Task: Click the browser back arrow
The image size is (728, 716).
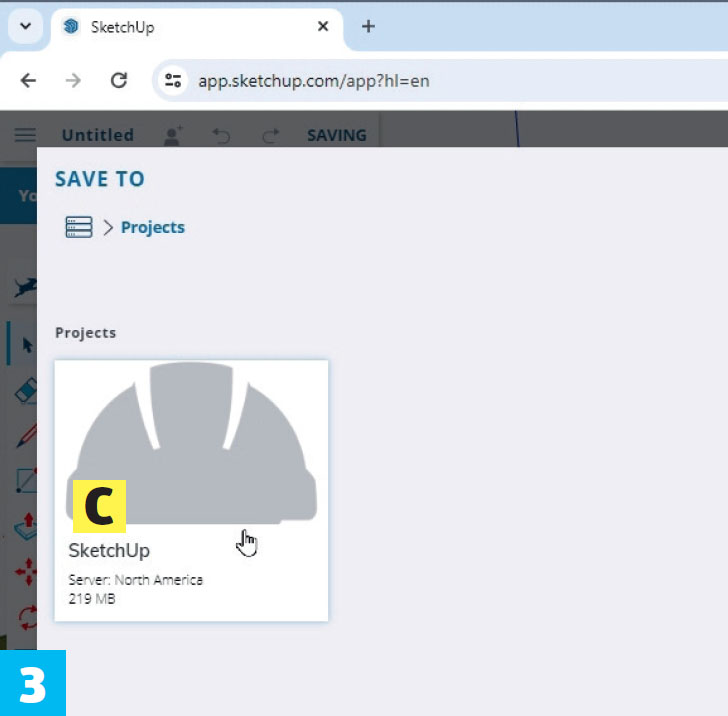Action: (28, 81)
